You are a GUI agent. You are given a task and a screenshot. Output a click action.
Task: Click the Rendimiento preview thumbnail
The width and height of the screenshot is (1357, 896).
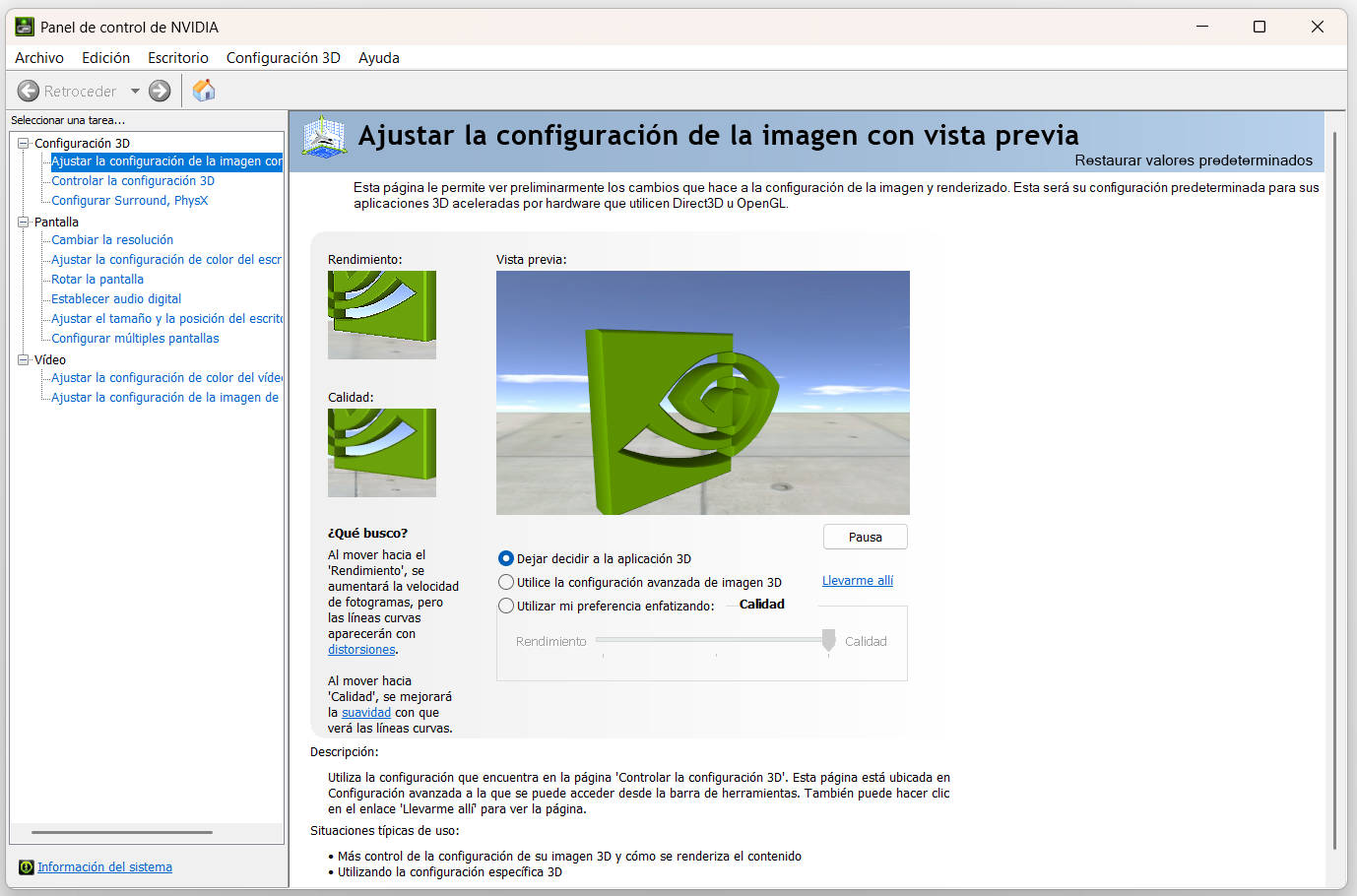tap(382, 315)
